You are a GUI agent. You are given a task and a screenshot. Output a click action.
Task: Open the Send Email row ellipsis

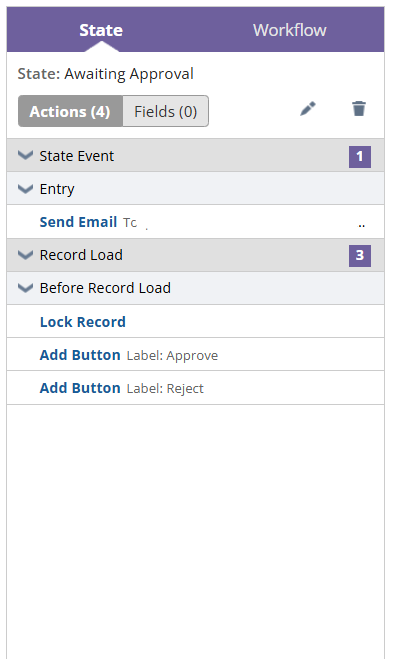[x=361, y=226]
